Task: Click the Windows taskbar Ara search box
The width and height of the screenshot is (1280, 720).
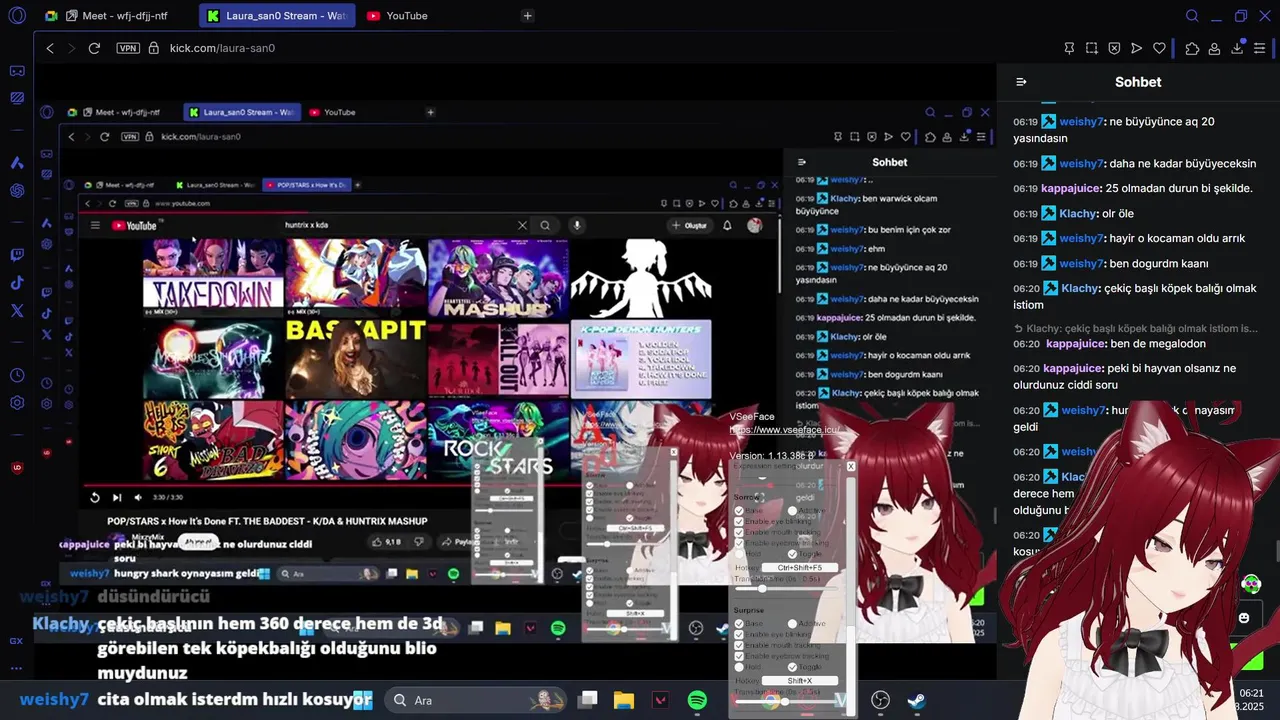Action: tap(476, 701)
